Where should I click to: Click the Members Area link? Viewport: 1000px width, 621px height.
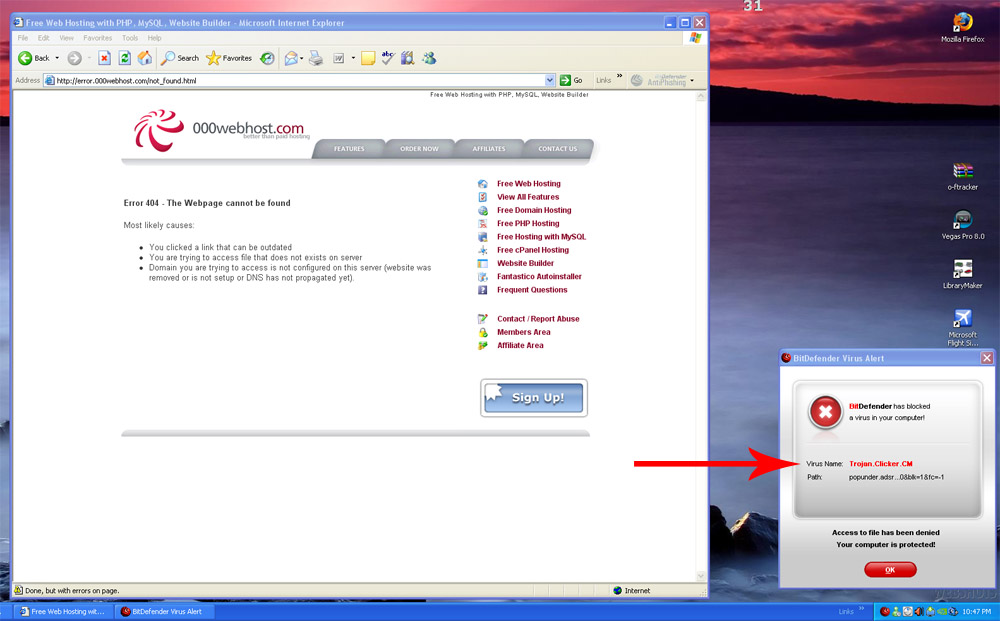524,332
